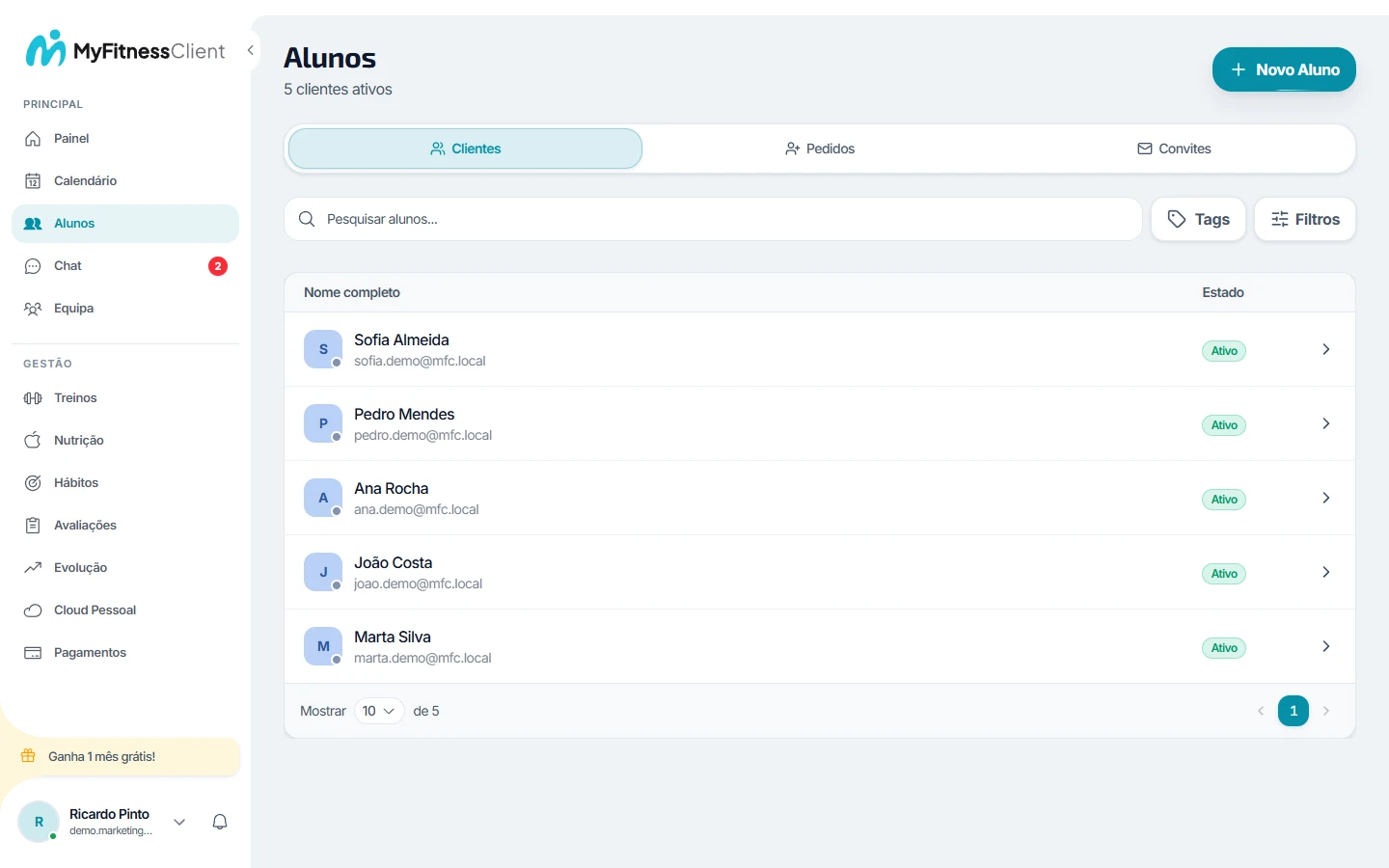Click the Hábitos target icon

[33, 483]
